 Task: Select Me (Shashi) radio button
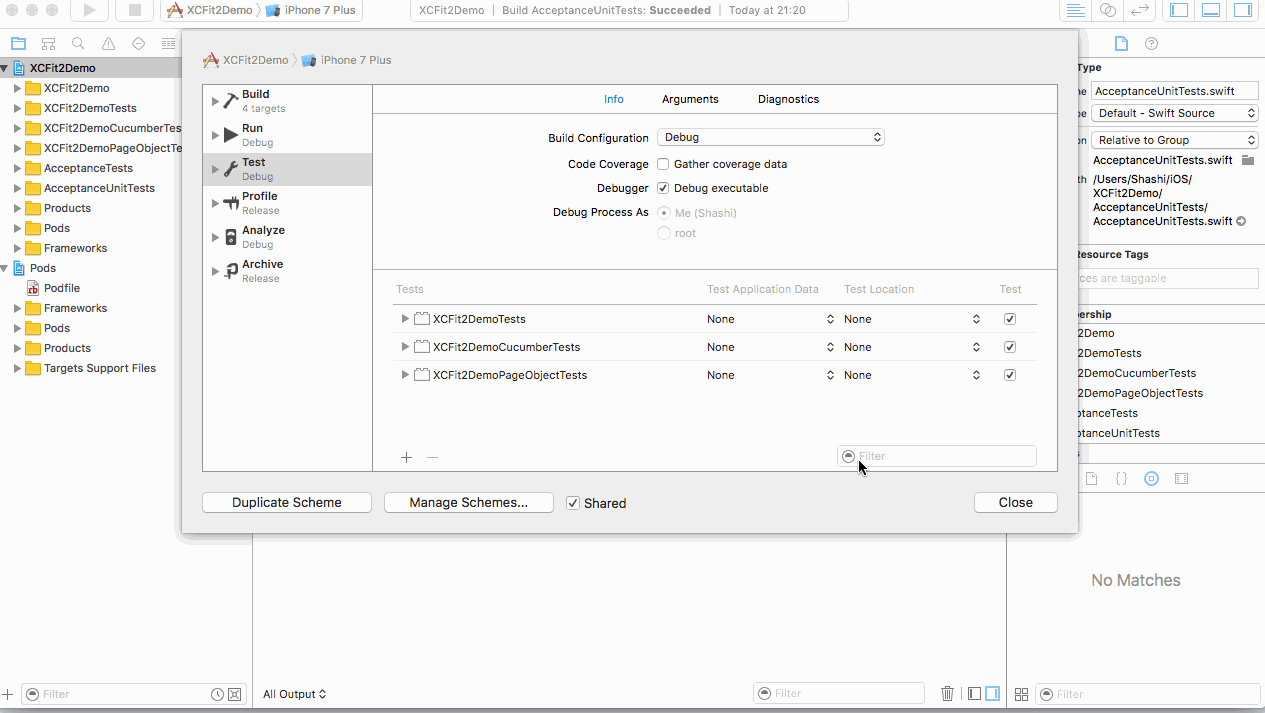(664, 213)
